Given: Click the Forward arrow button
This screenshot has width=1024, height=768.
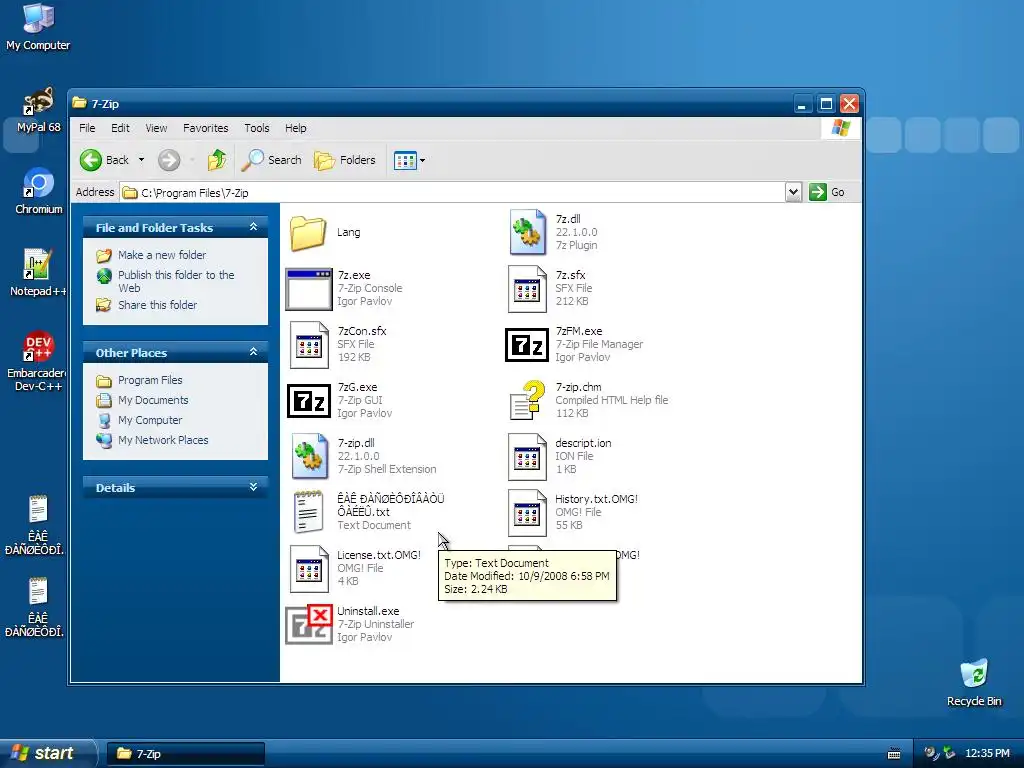Looking at the screenshot, I should click(169, 160).
